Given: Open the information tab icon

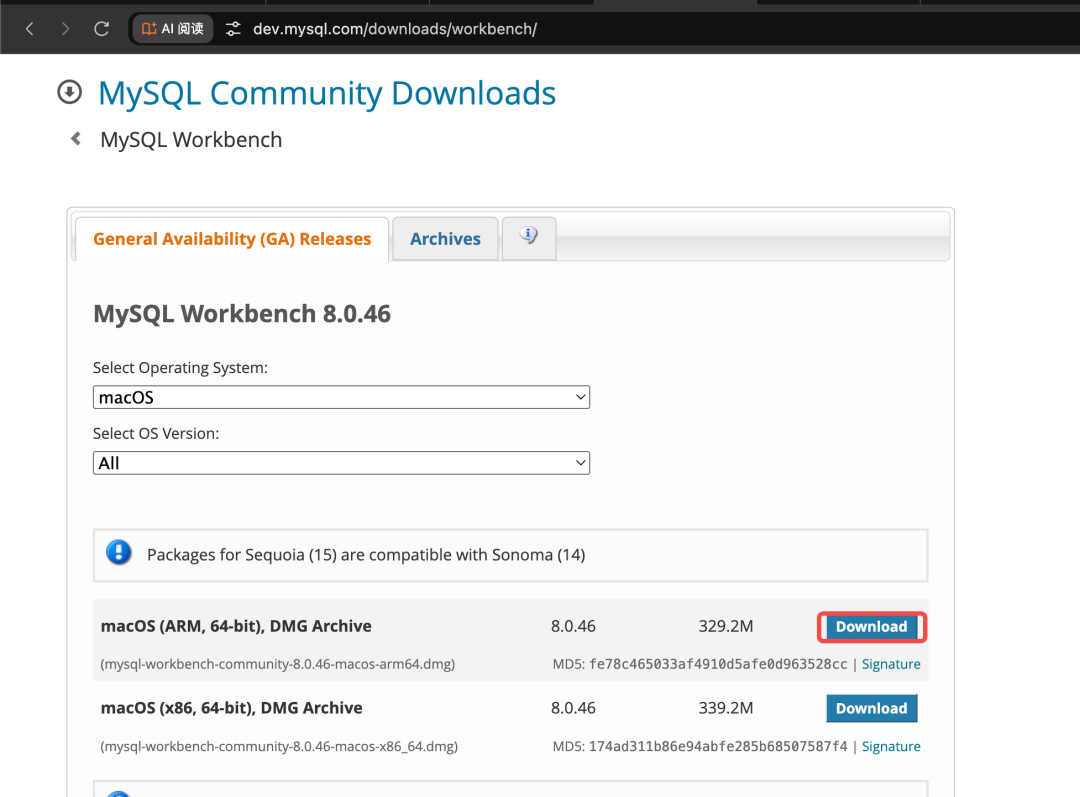Looking at the screenshot, I should pyautogui.click(x=529, y=238).
